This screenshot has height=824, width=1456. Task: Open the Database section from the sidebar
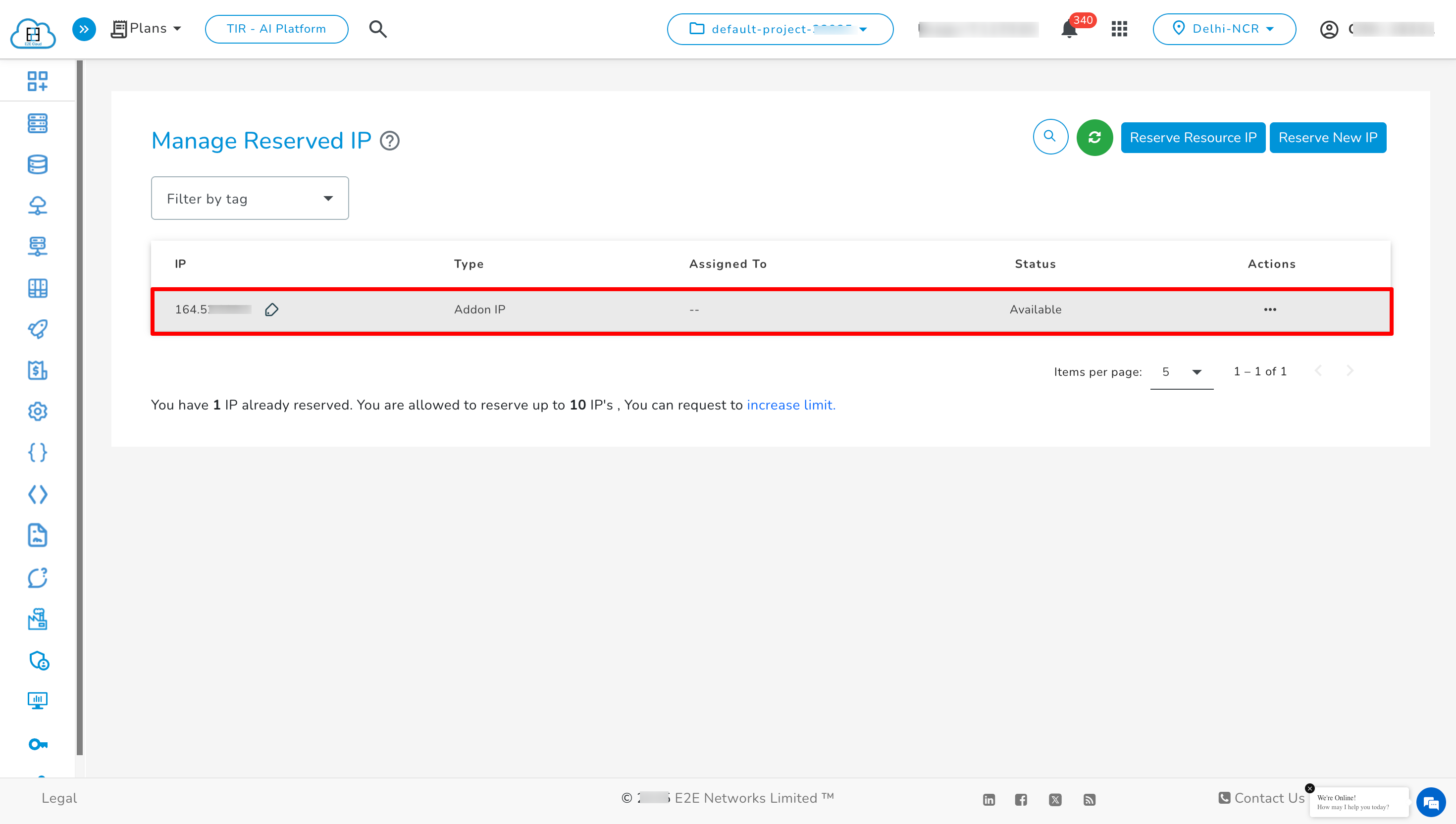tap(37, 164)
